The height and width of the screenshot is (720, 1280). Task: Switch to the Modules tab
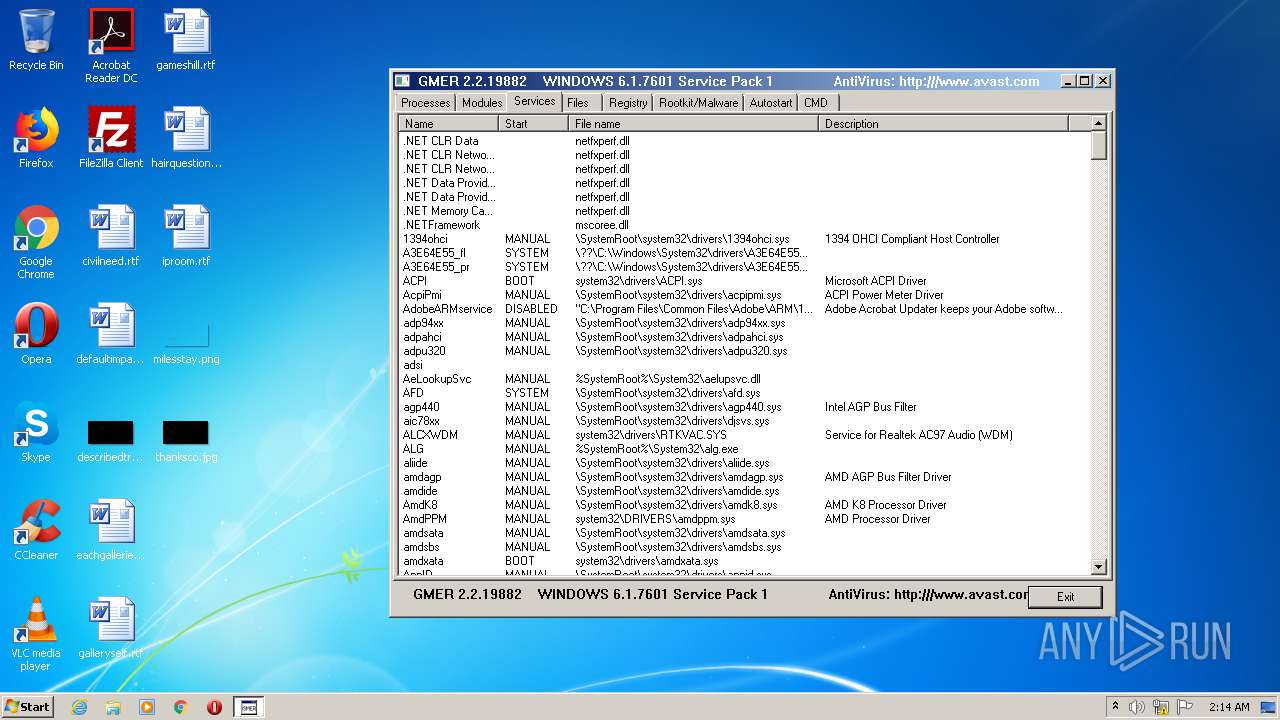click(x=481, y=102)
